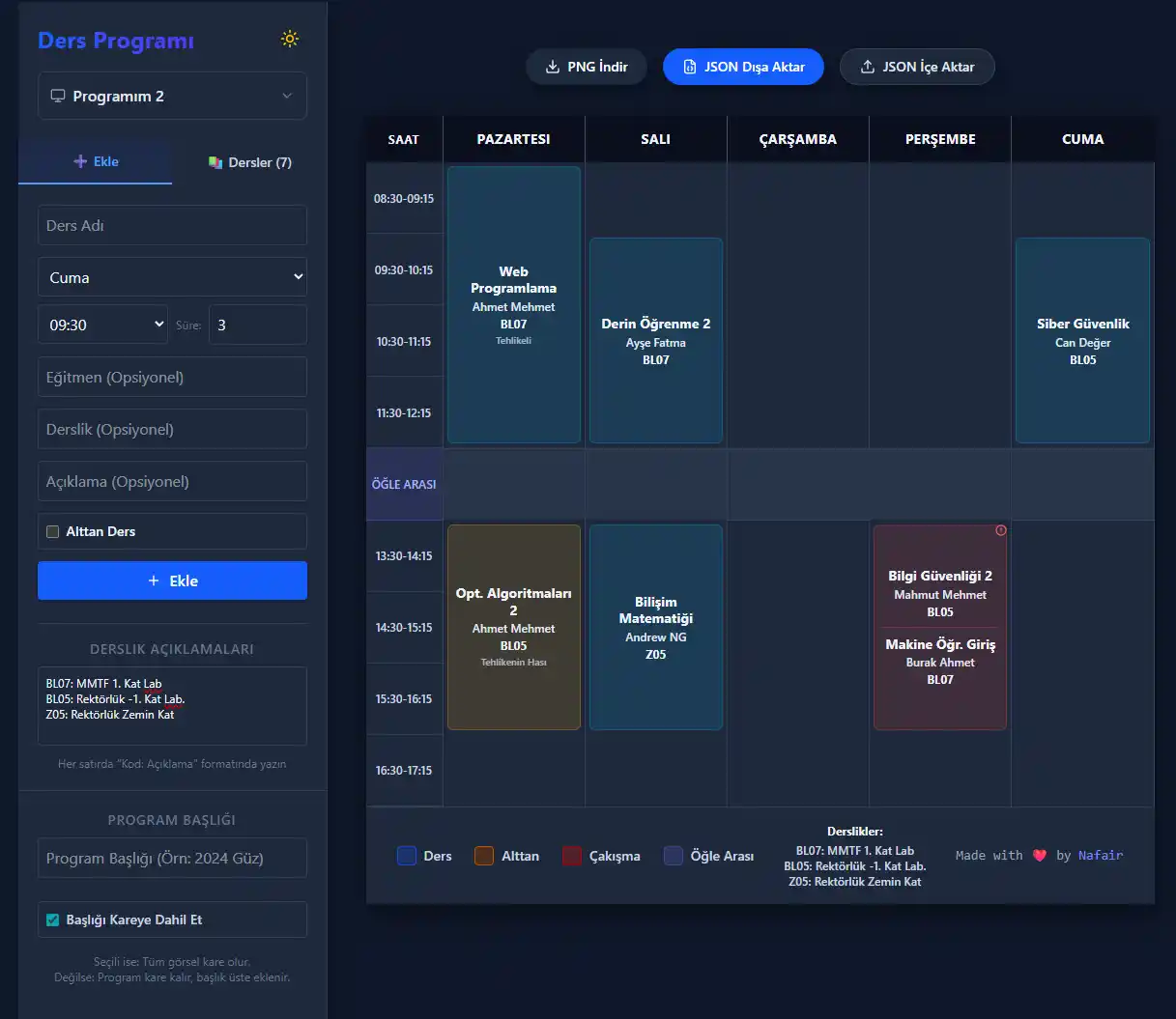The width and height of the screenshot is (1176, 1019).
Task: Select the Ekle tab
Action: click(x=95, y=162)
